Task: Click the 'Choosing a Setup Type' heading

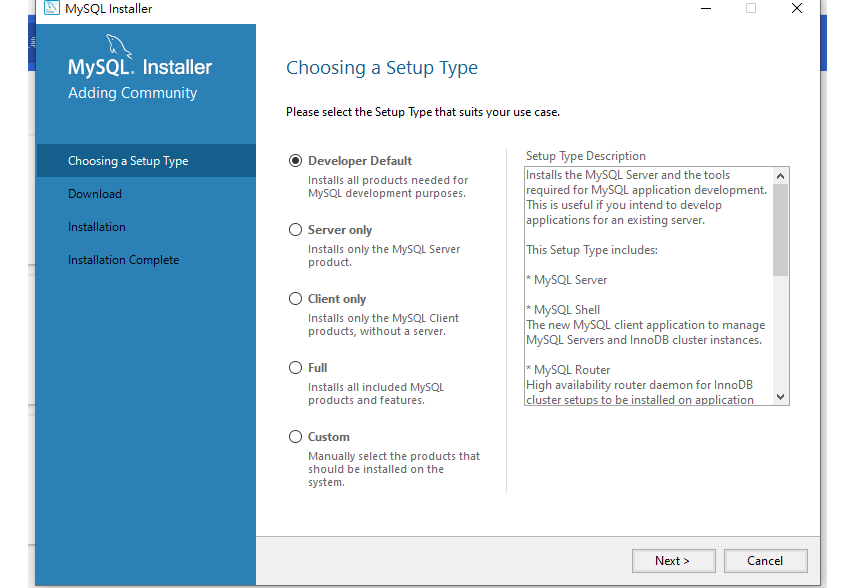Action: pyautogui.click(x=382, y=68)
